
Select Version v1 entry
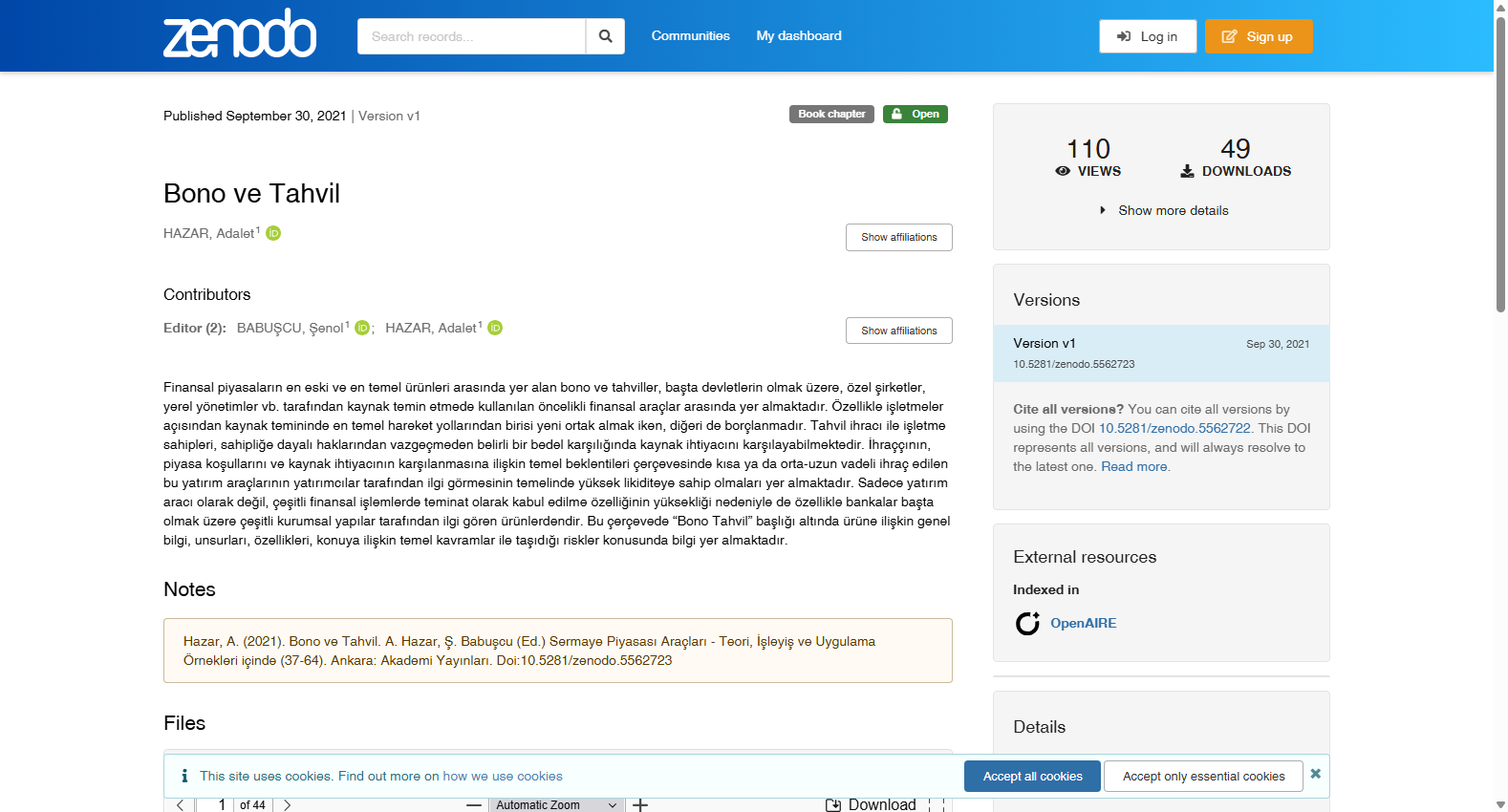(1161, 353)
